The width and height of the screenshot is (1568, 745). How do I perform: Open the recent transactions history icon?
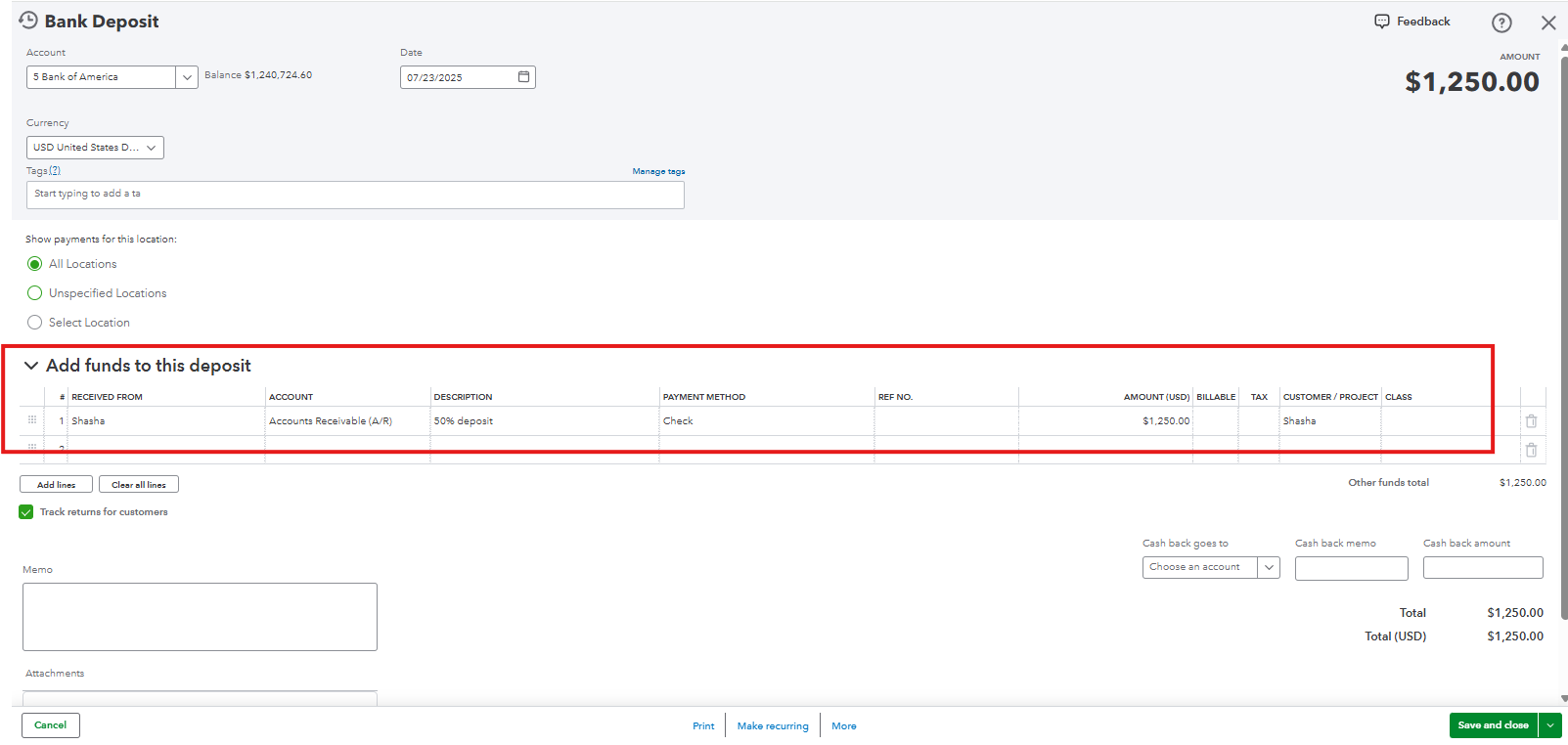click(28, 21)
